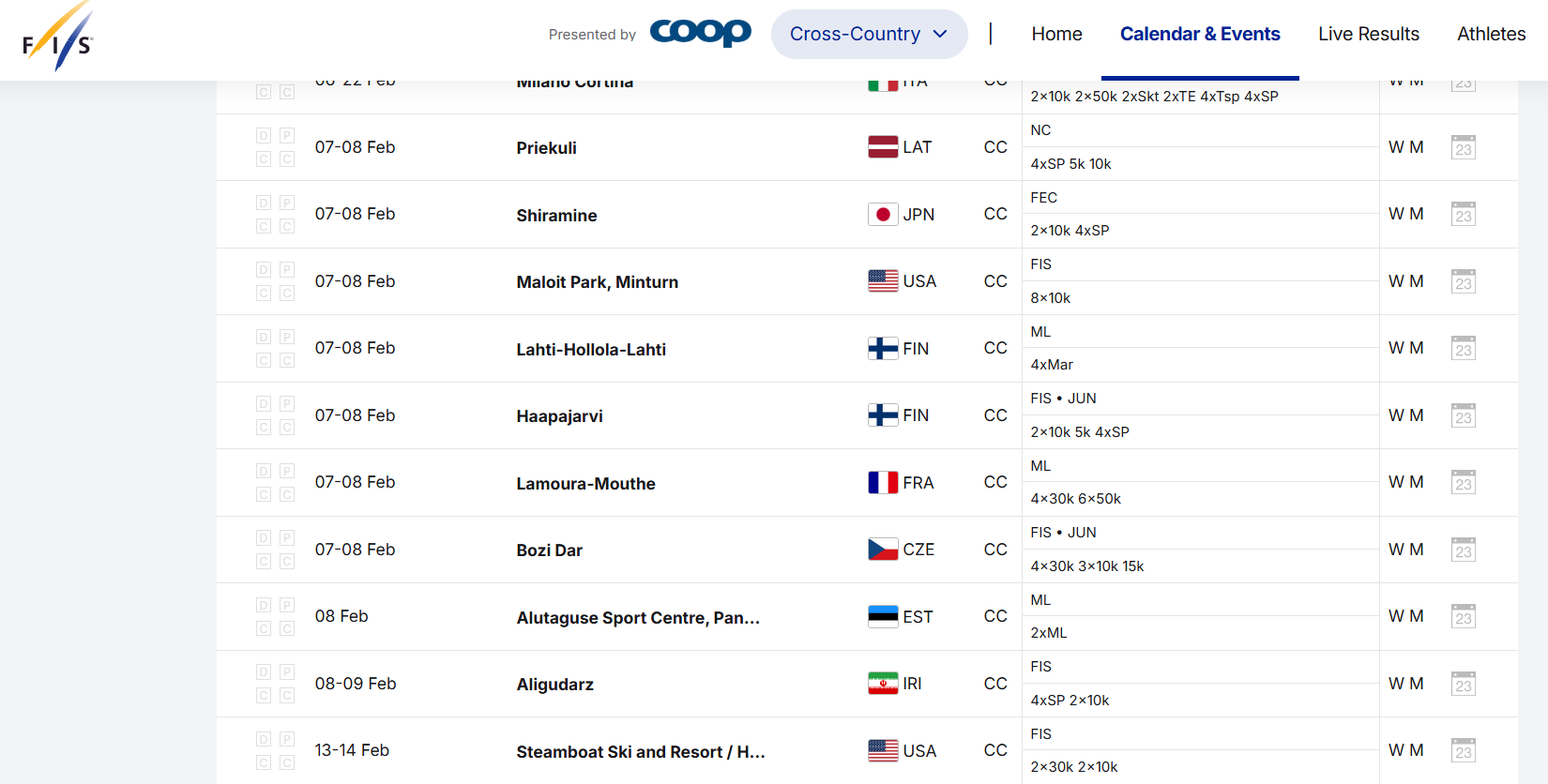Click calendar icon for Aligudarz row
This screenshot has height=784, width=1548.
coord(1463,685)
